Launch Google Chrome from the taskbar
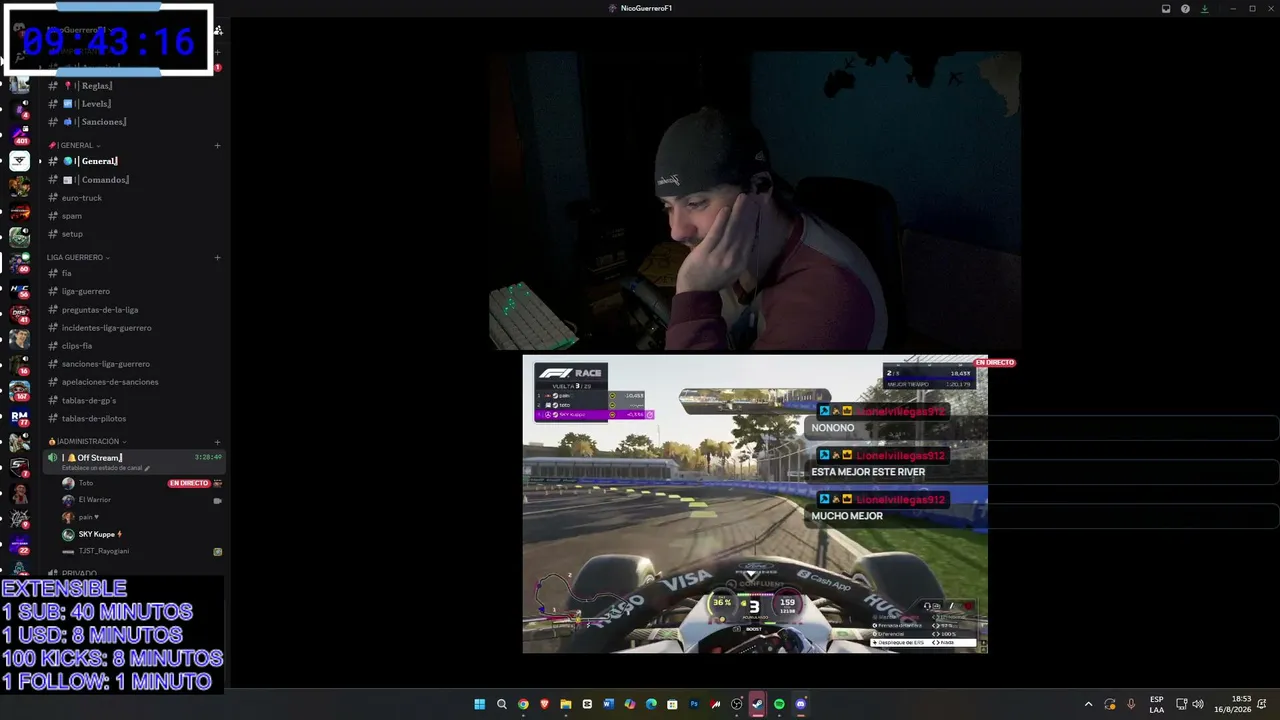This screenshot has width=1280, height=720. (523, 704)
